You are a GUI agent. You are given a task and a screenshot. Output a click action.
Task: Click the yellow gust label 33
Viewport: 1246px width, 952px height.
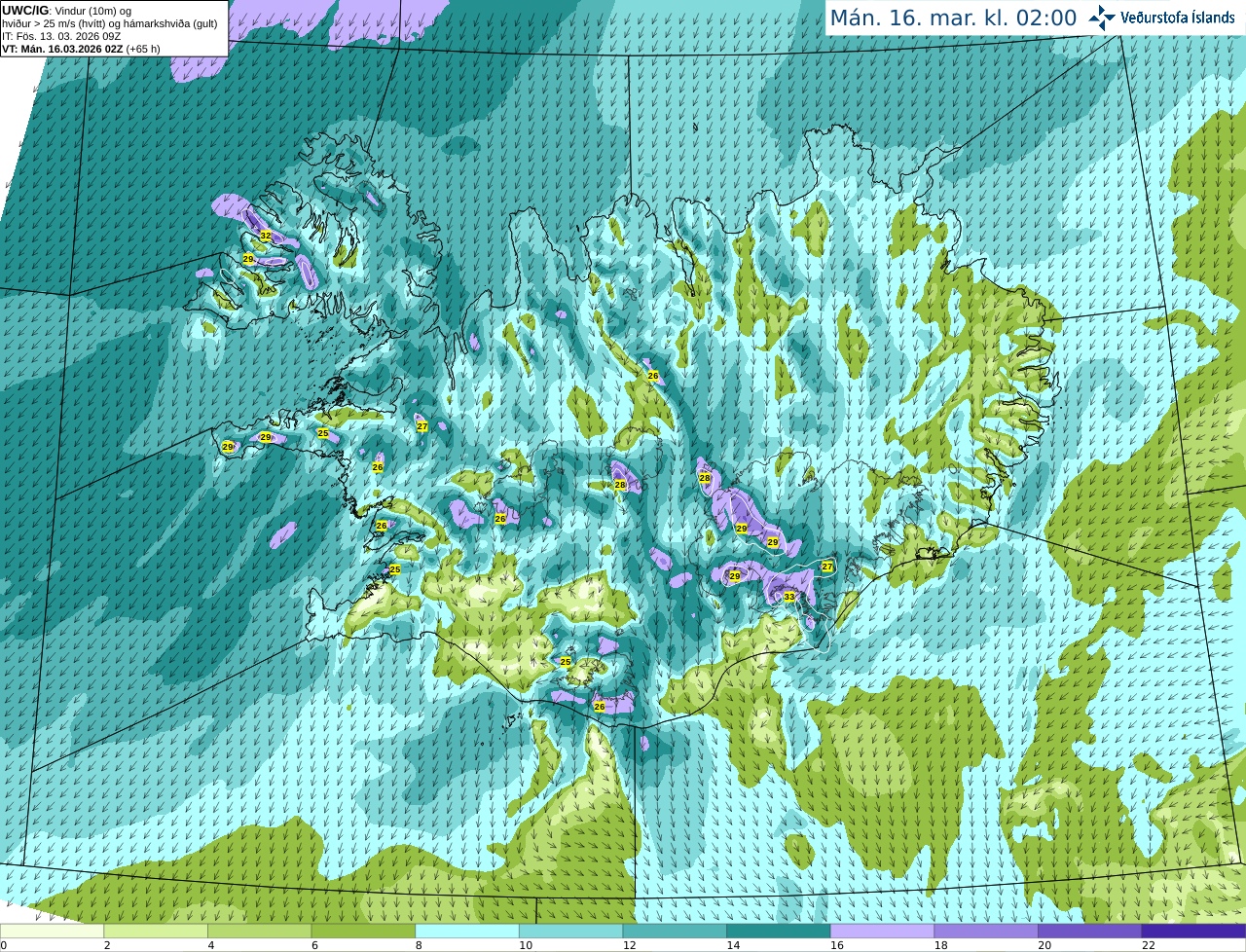click(x=789, y=597)
